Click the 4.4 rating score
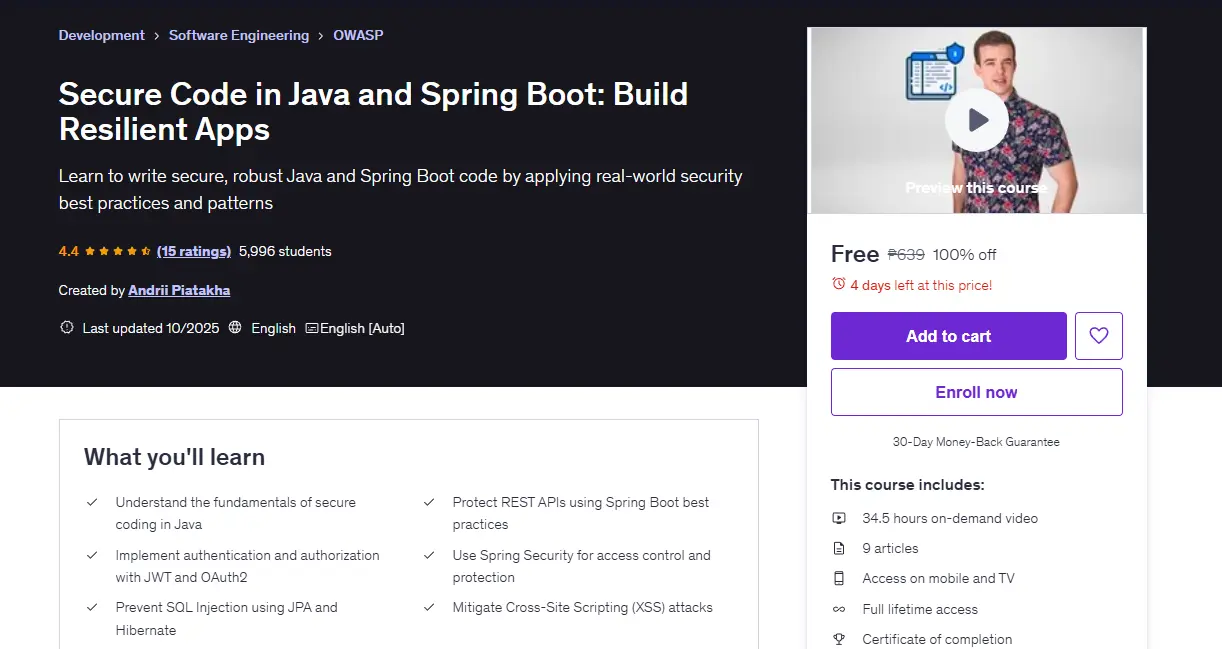 coord(69,251)
